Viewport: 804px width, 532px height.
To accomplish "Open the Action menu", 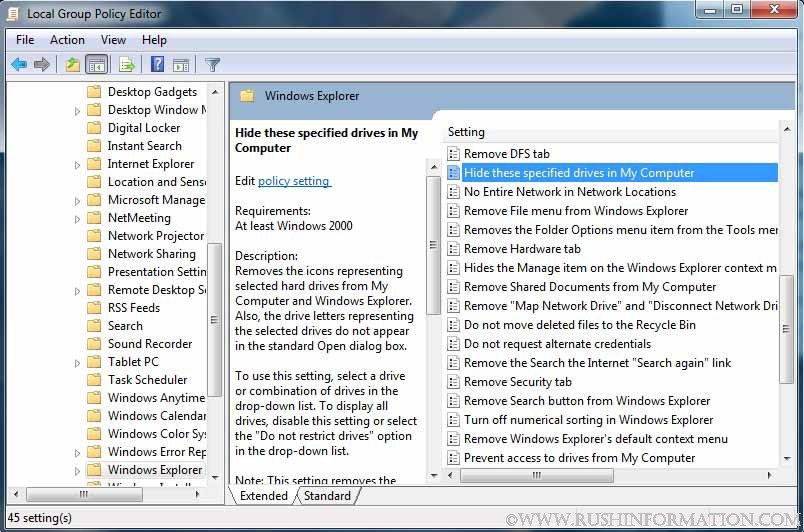I will coord(67,40).
